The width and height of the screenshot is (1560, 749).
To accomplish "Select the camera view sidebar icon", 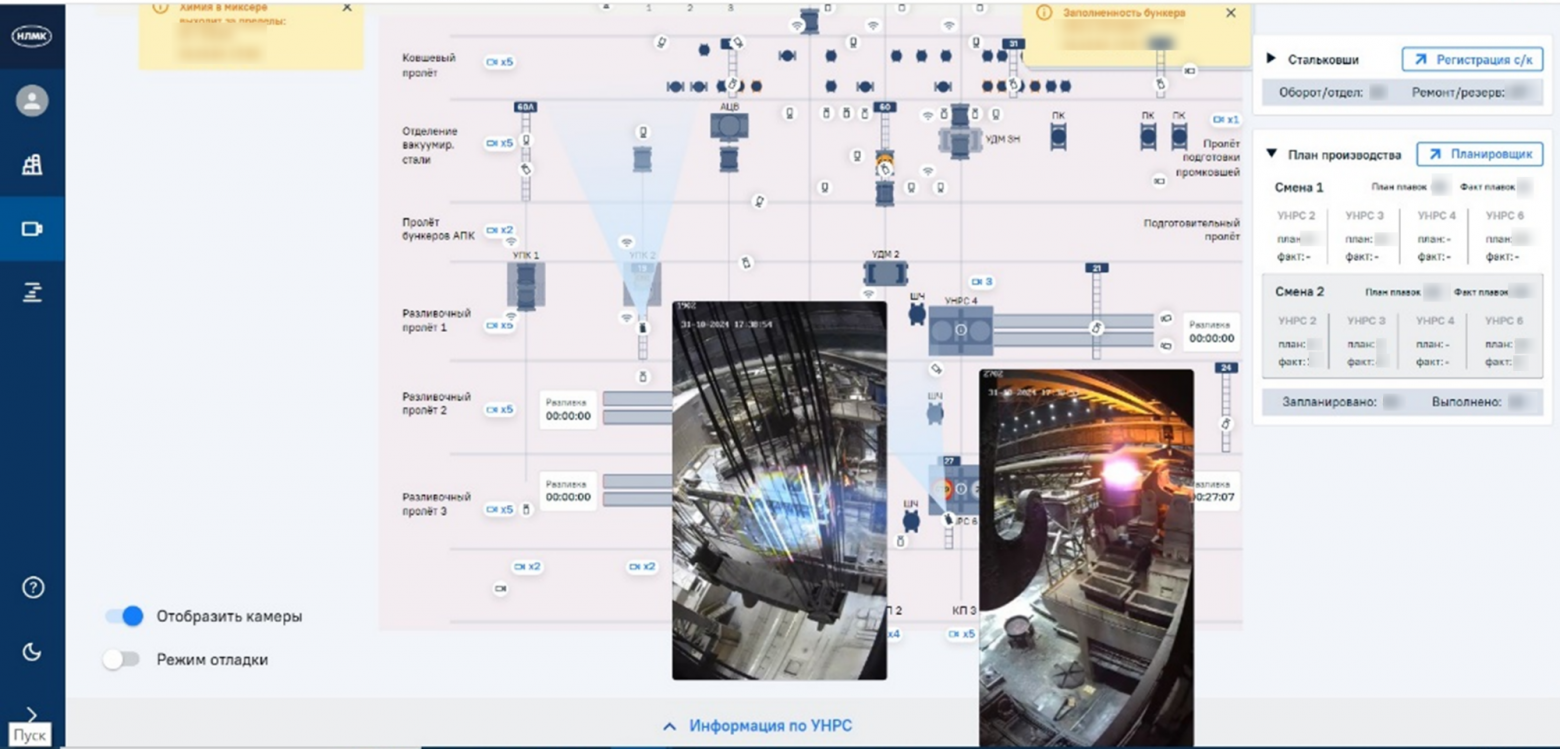I will pyautogui.click(x=32, y=229).
